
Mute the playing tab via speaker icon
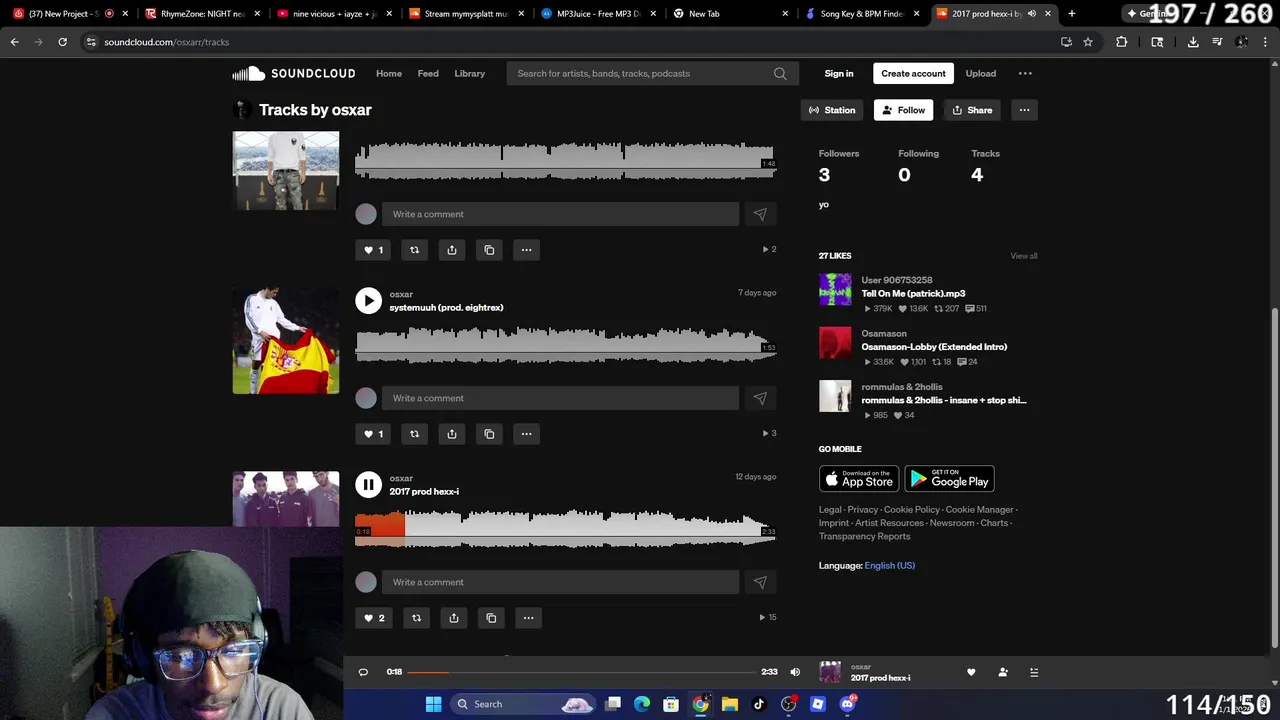coord(1031,14)
